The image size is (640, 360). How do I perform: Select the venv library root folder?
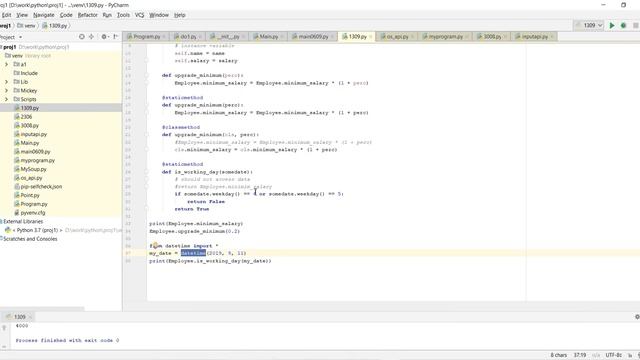[x=28, y=56]
